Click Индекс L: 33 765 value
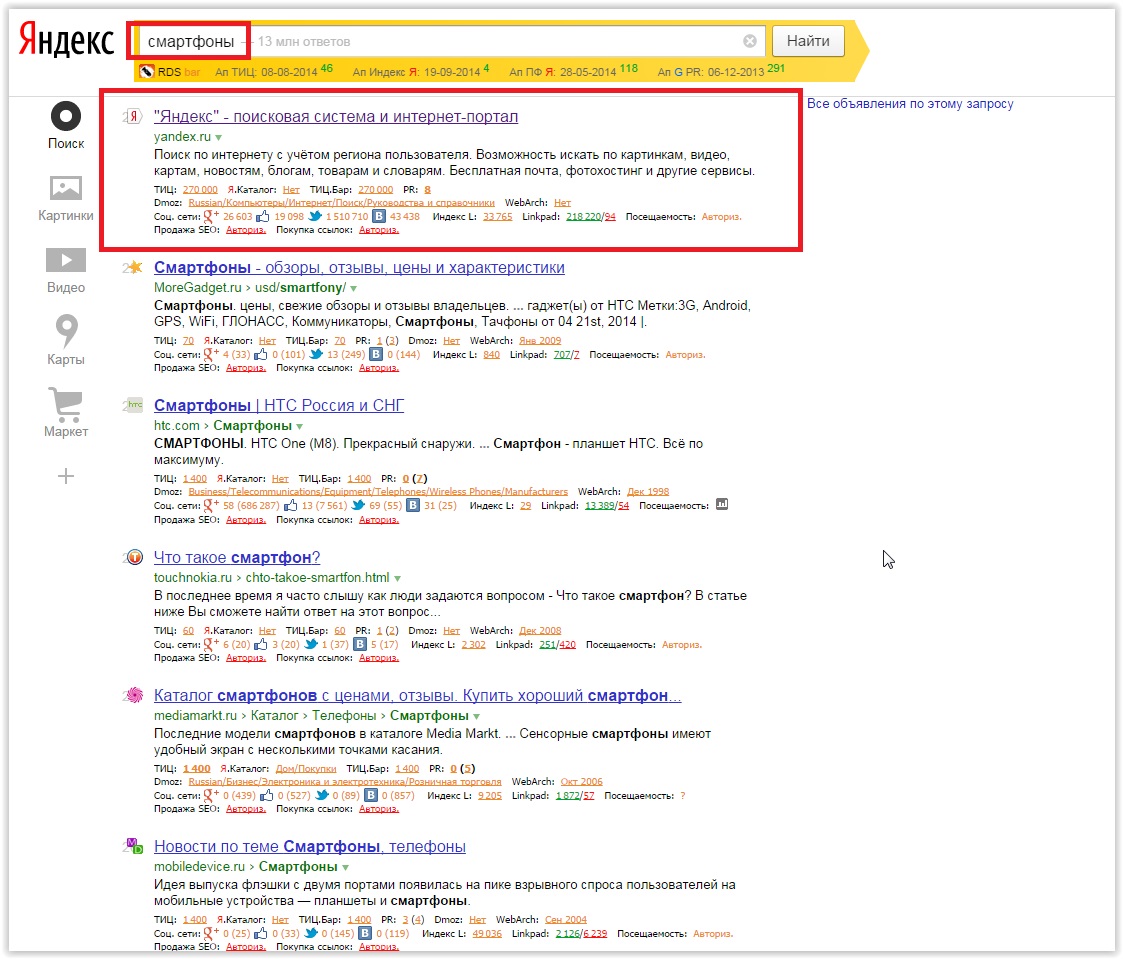The width and height of the screenshot is (1123, 959). pyautogui.click(x=497, y=216)
